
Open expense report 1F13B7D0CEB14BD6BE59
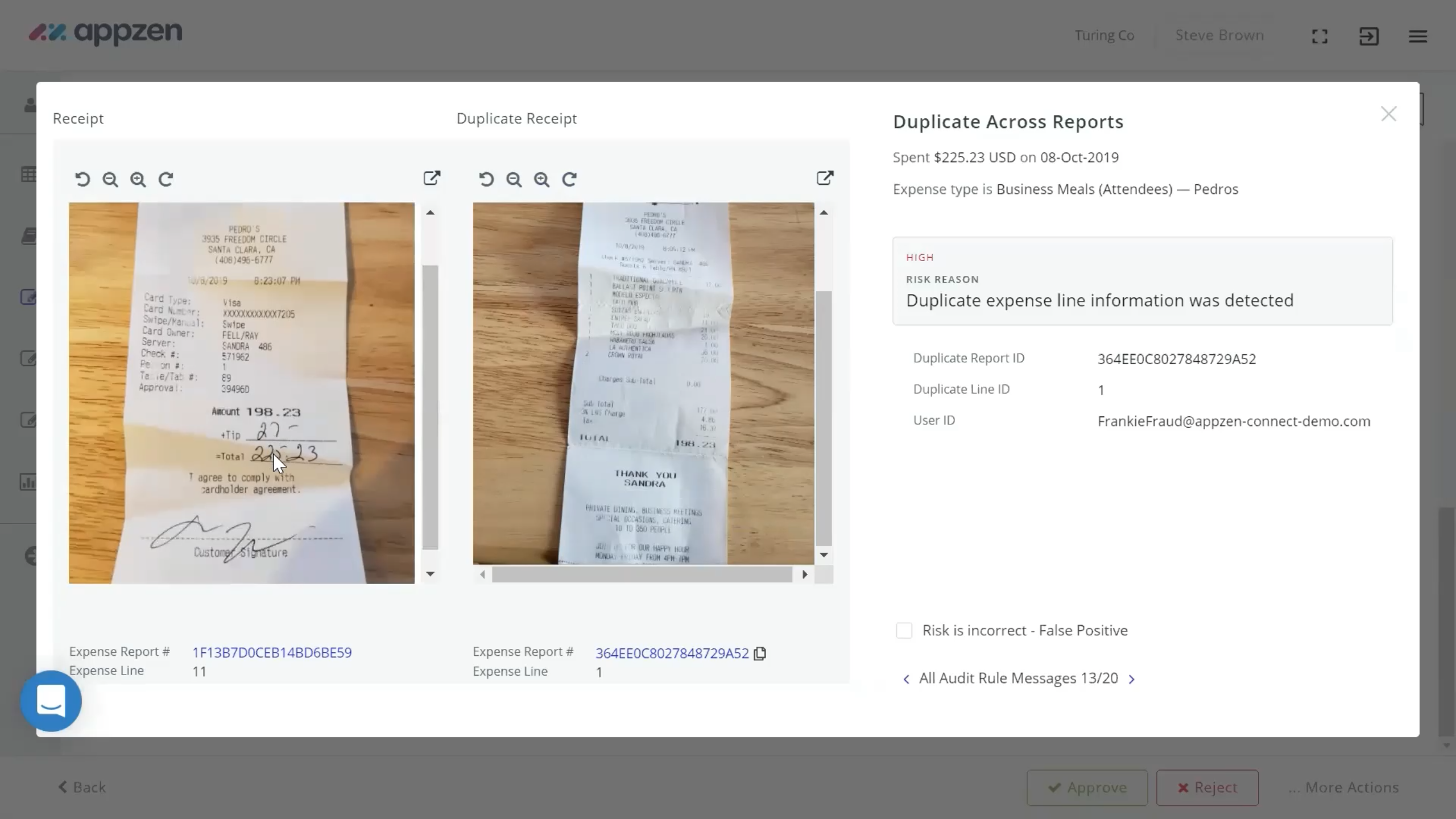pyautogui.click(x=271, y=652)
